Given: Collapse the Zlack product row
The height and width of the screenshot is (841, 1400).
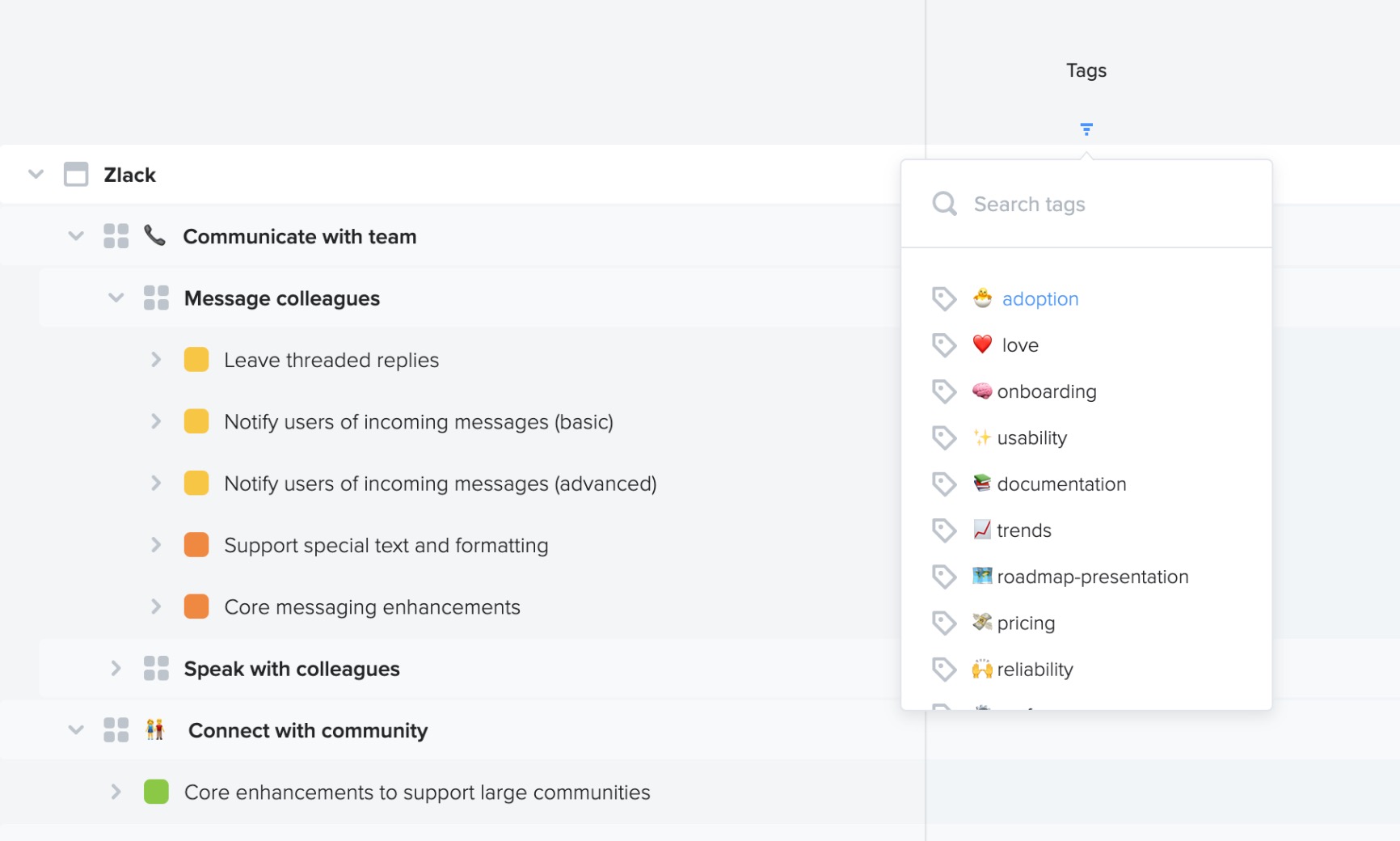Looking at the screenshot, I should pos(34,174).
